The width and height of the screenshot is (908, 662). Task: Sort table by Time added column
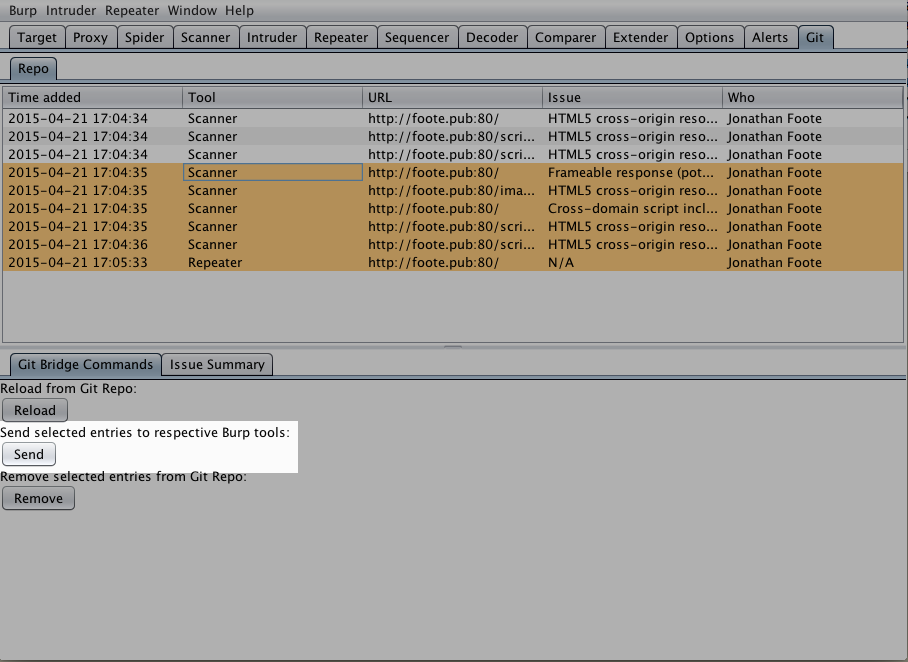(x=93, y=97)
